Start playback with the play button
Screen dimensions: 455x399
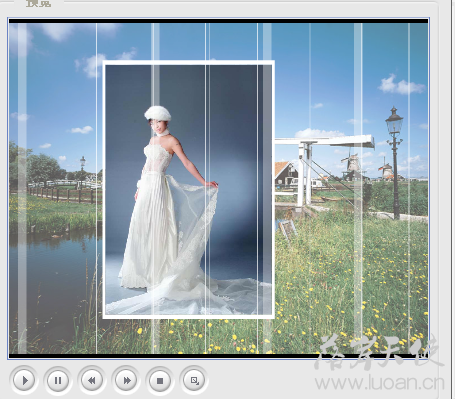tap(24, 380)
